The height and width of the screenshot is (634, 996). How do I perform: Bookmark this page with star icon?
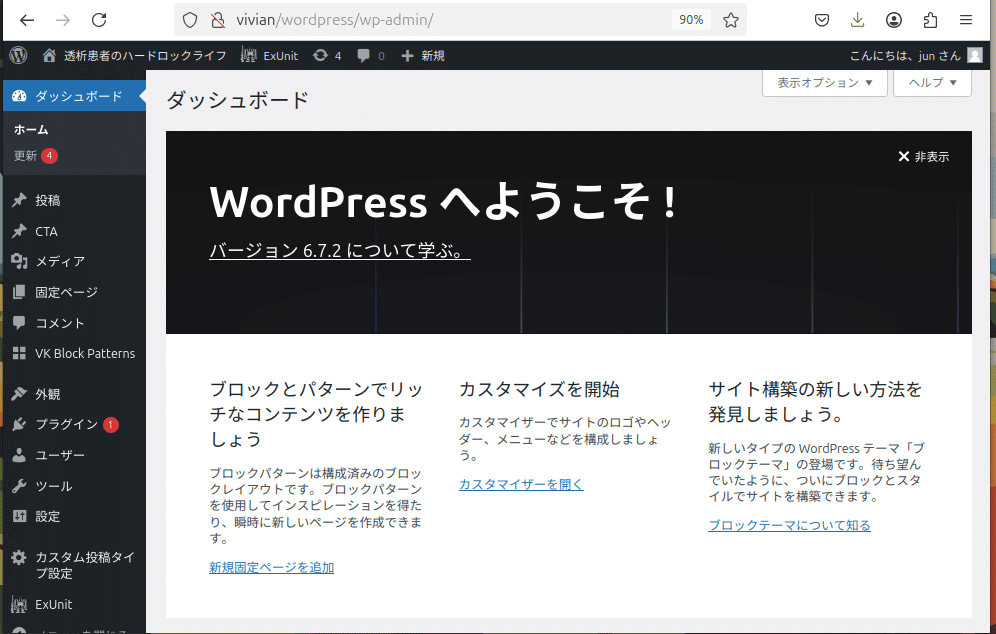point(730,20)
